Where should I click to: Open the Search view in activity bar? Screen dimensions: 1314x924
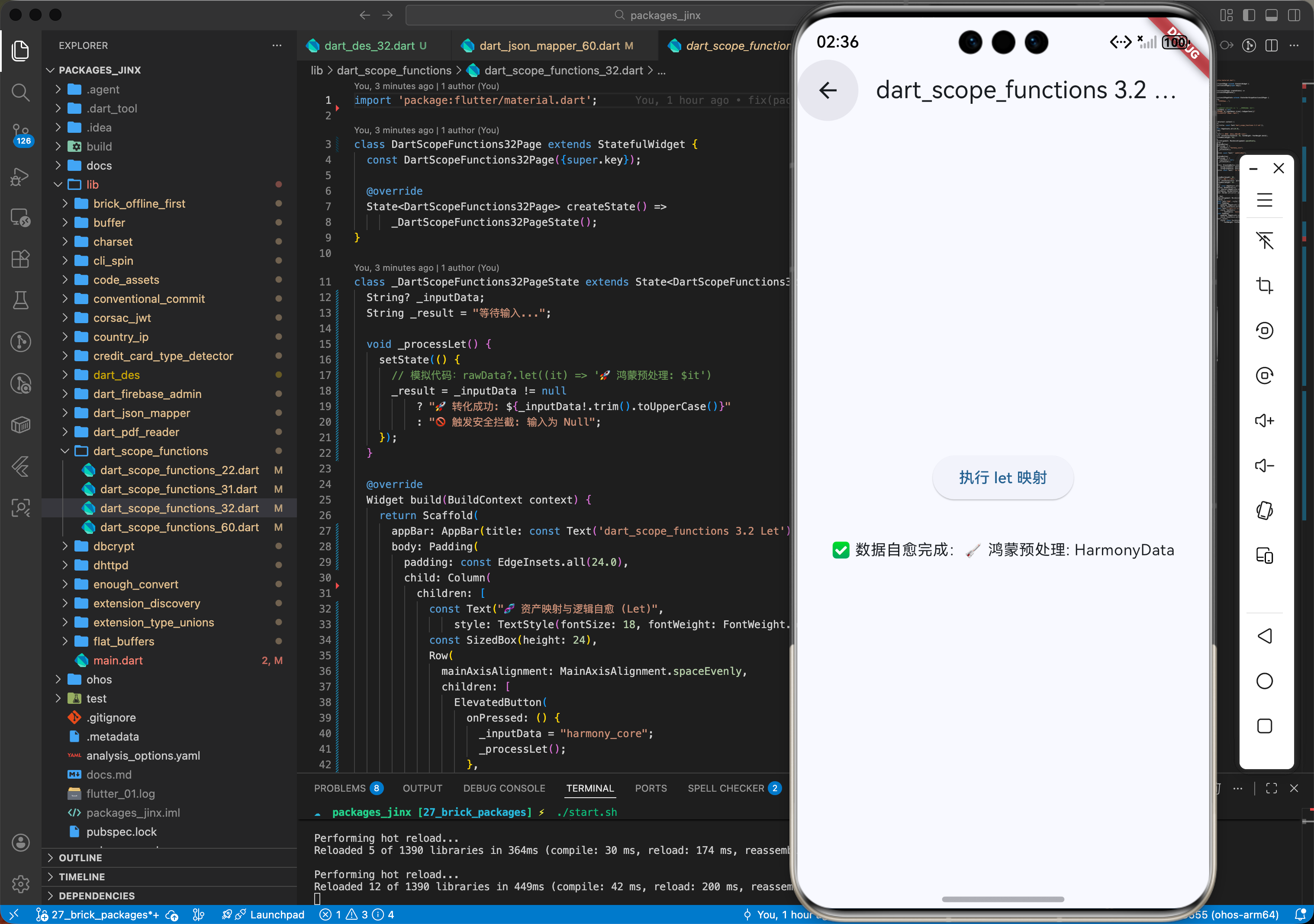[21, 92]
